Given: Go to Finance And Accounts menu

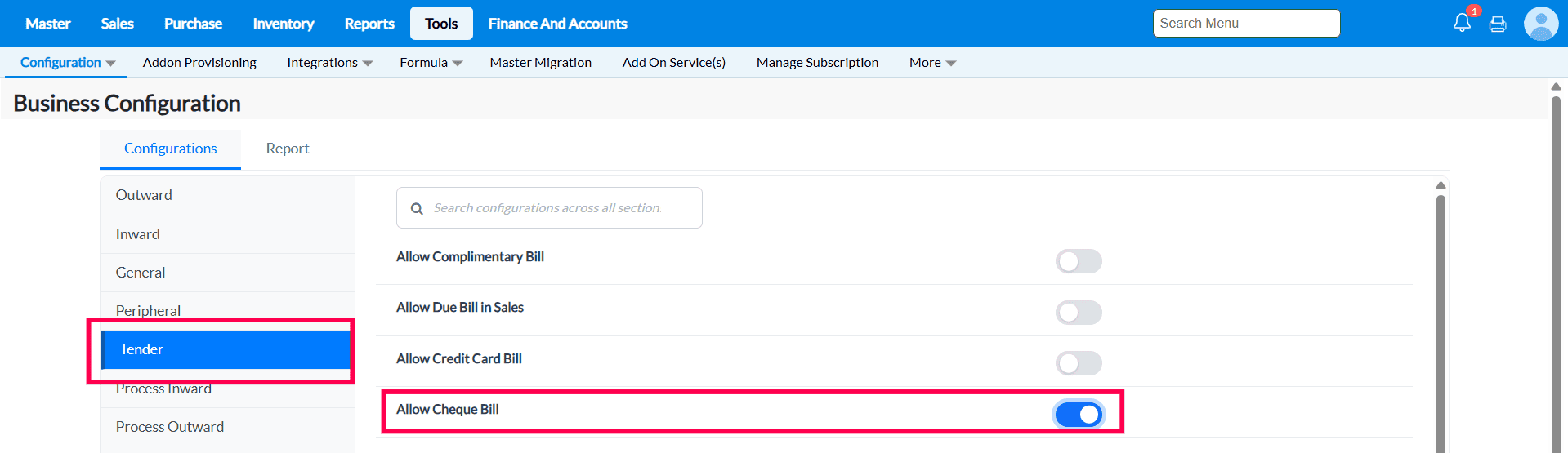Looking at the screenshot, I should (557, 24).
